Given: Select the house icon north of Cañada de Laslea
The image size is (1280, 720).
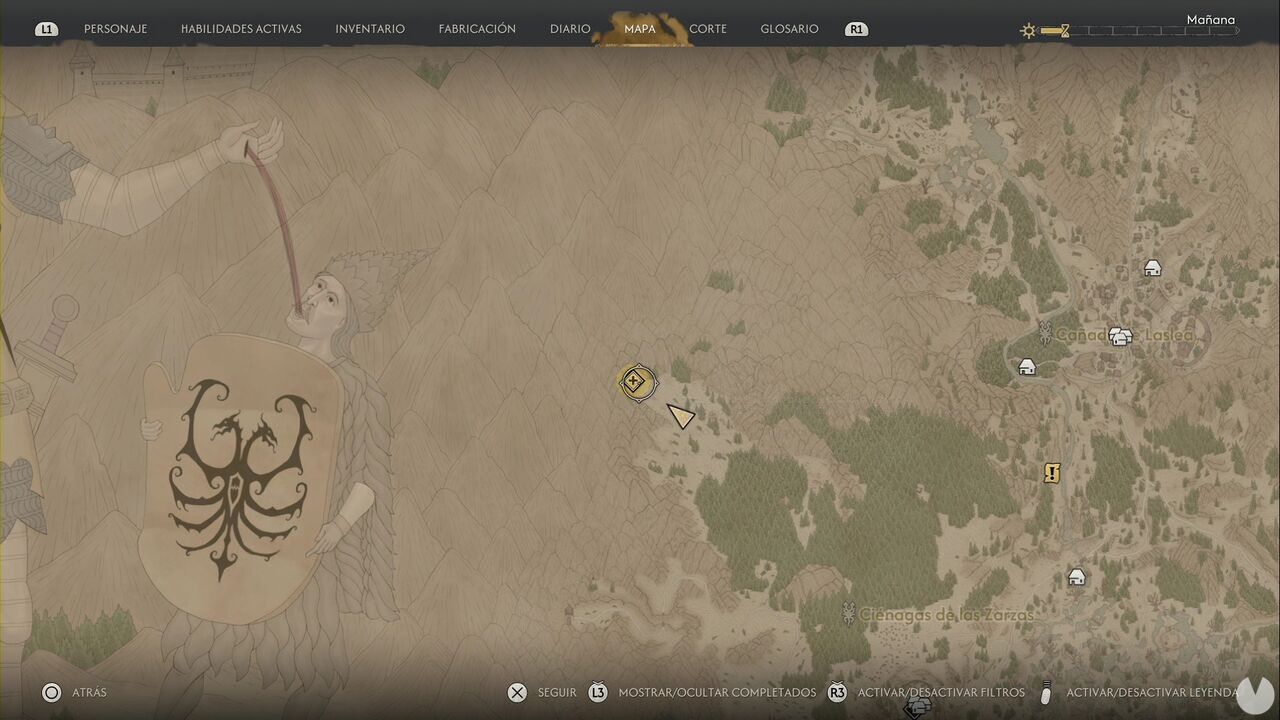Looking at the screenshot, I should (x=1152, y=268).
